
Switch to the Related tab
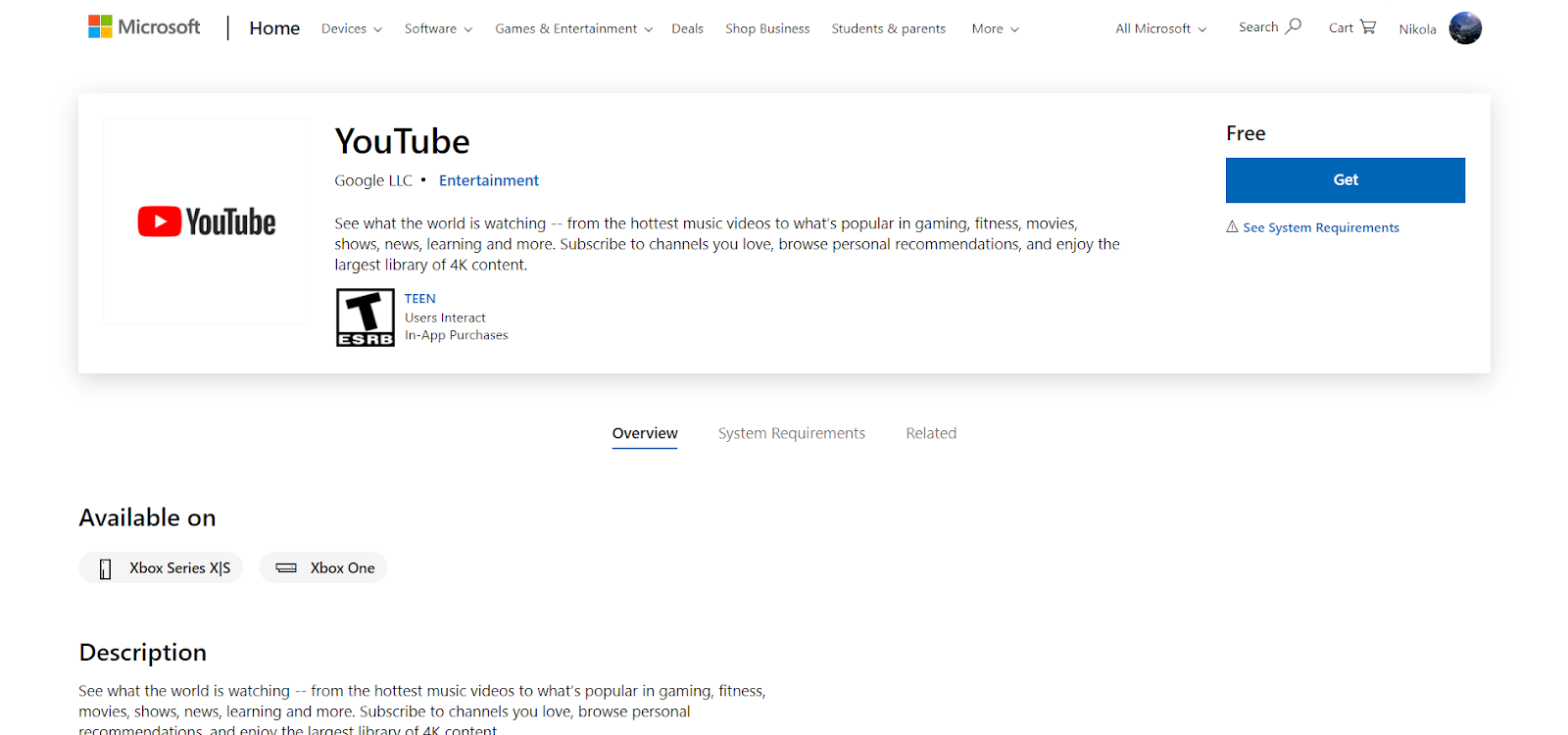click(931, 433)
